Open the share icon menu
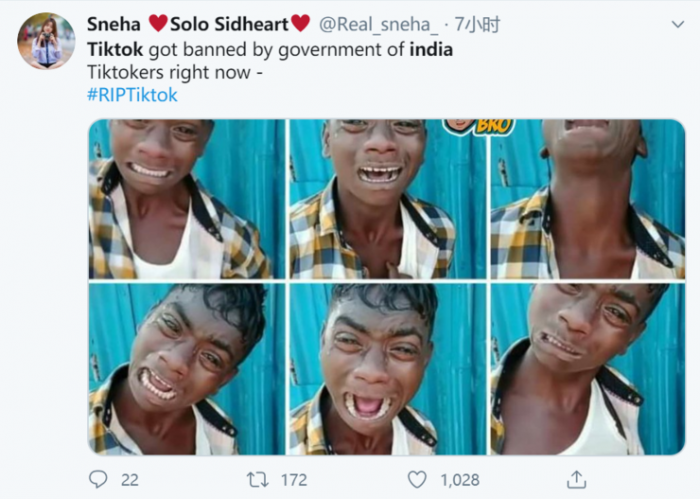This screenshot has height=499, width=700. [x=576, y=479]
